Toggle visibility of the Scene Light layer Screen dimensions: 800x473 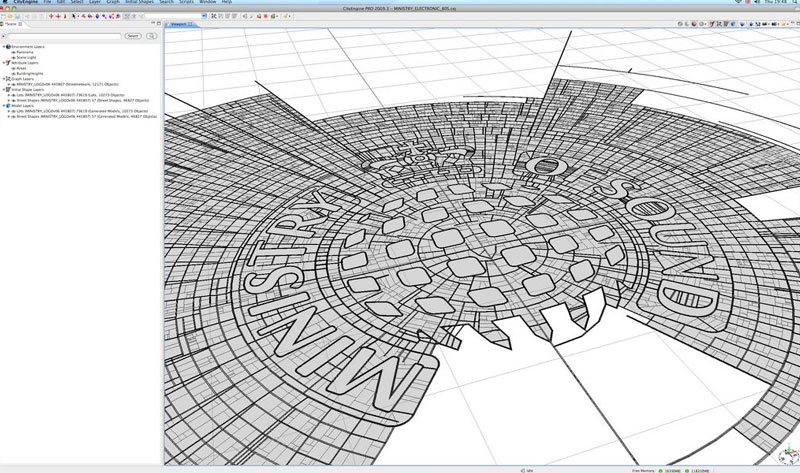(x=14, y=58)
